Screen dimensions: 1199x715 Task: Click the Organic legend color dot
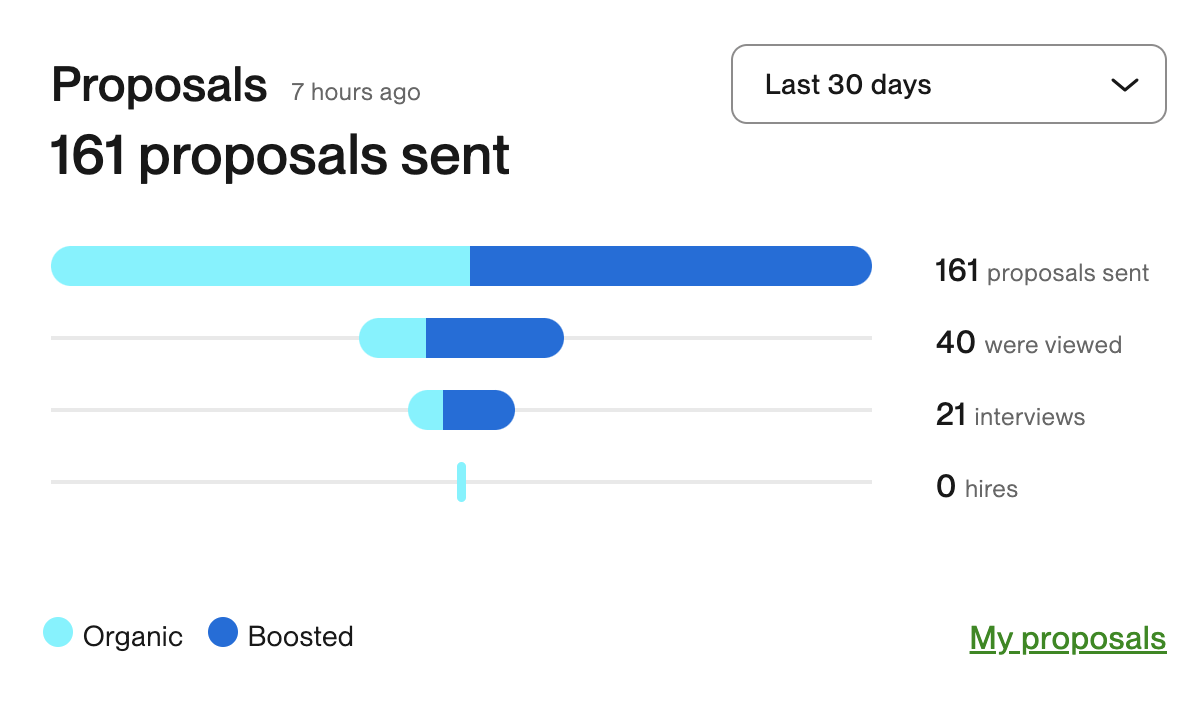pos(59,633)
